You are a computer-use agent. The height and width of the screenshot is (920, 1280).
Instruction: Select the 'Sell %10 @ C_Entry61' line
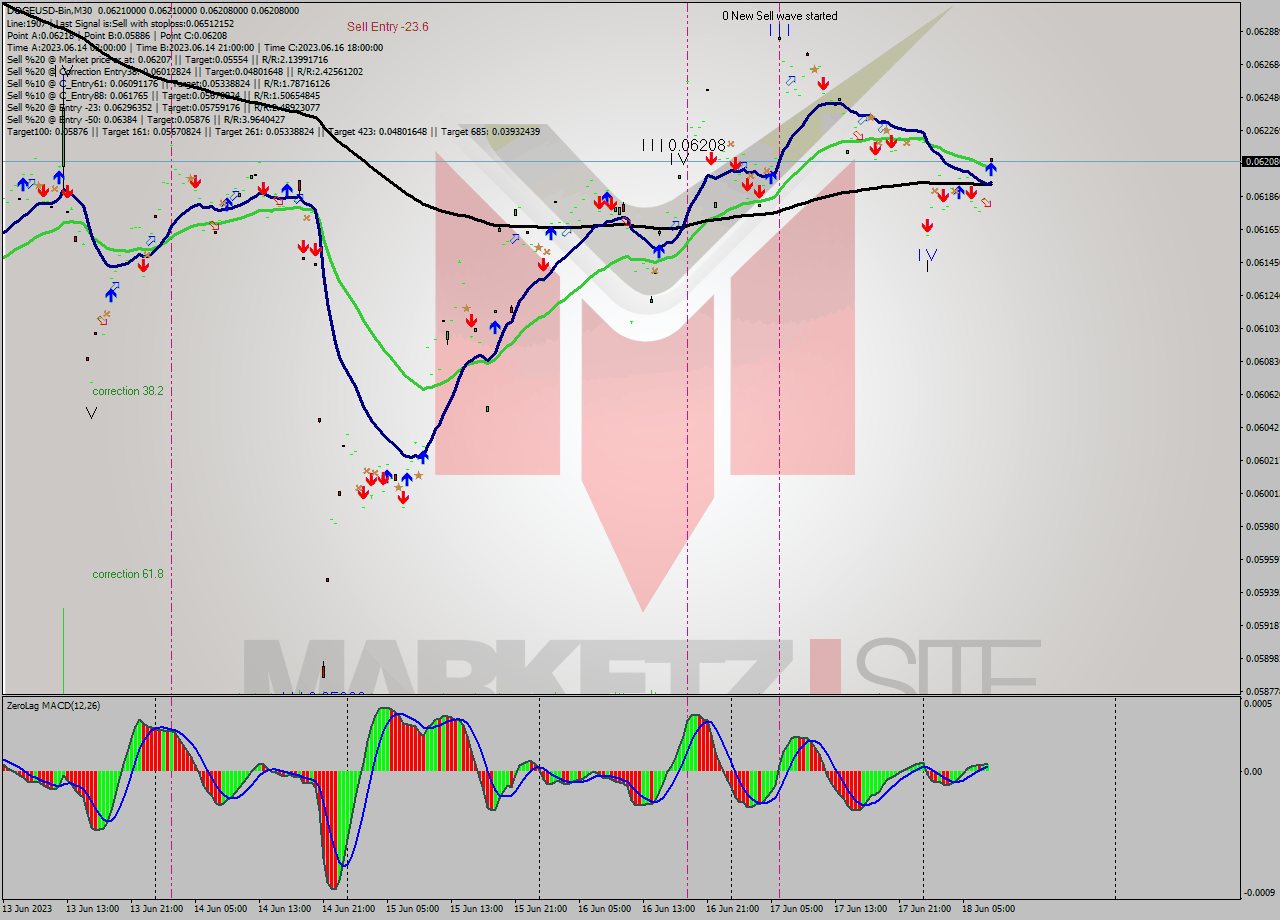tap(168, 83)
